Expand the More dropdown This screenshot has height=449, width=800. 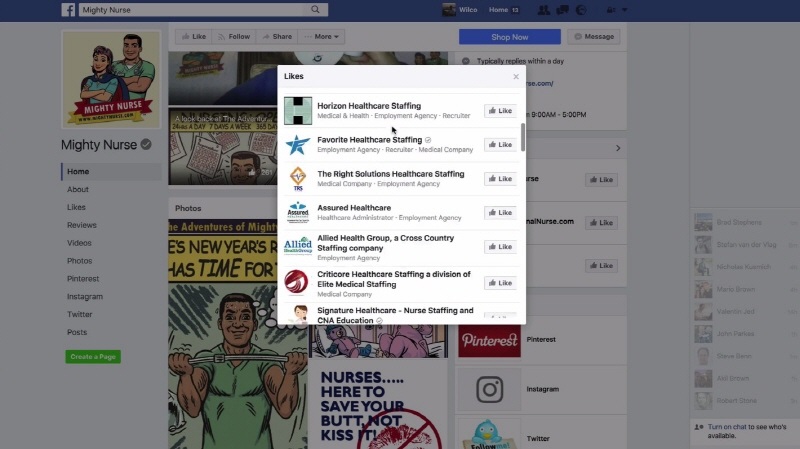point(321,37)
